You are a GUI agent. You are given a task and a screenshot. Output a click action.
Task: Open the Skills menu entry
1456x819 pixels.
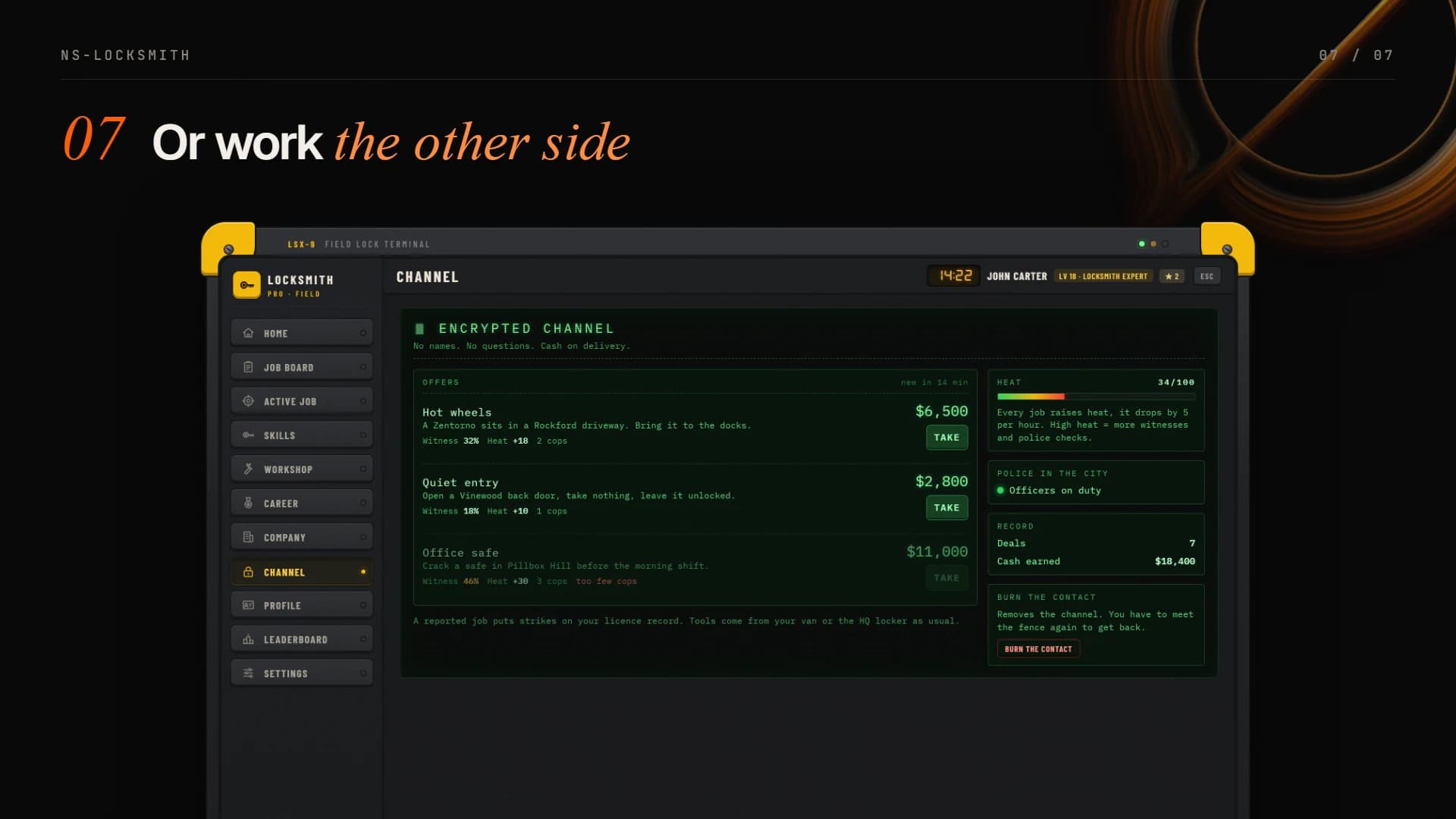click(302, 435)
